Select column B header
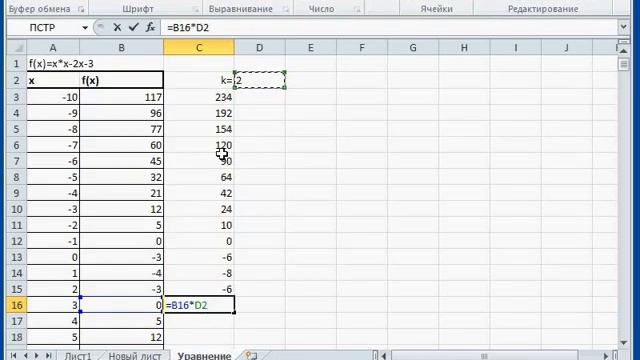 121,48
